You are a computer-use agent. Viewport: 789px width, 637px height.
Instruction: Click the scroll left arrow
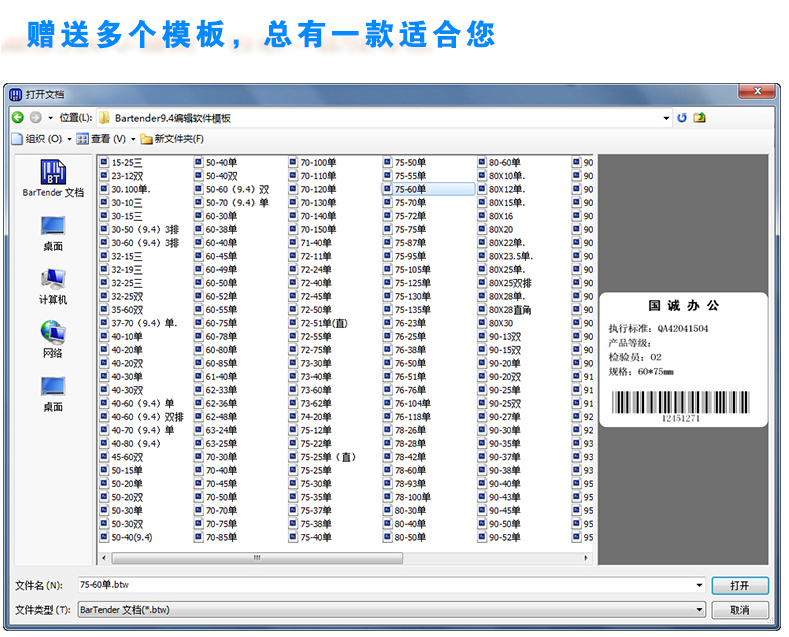(x=104, y=558)
